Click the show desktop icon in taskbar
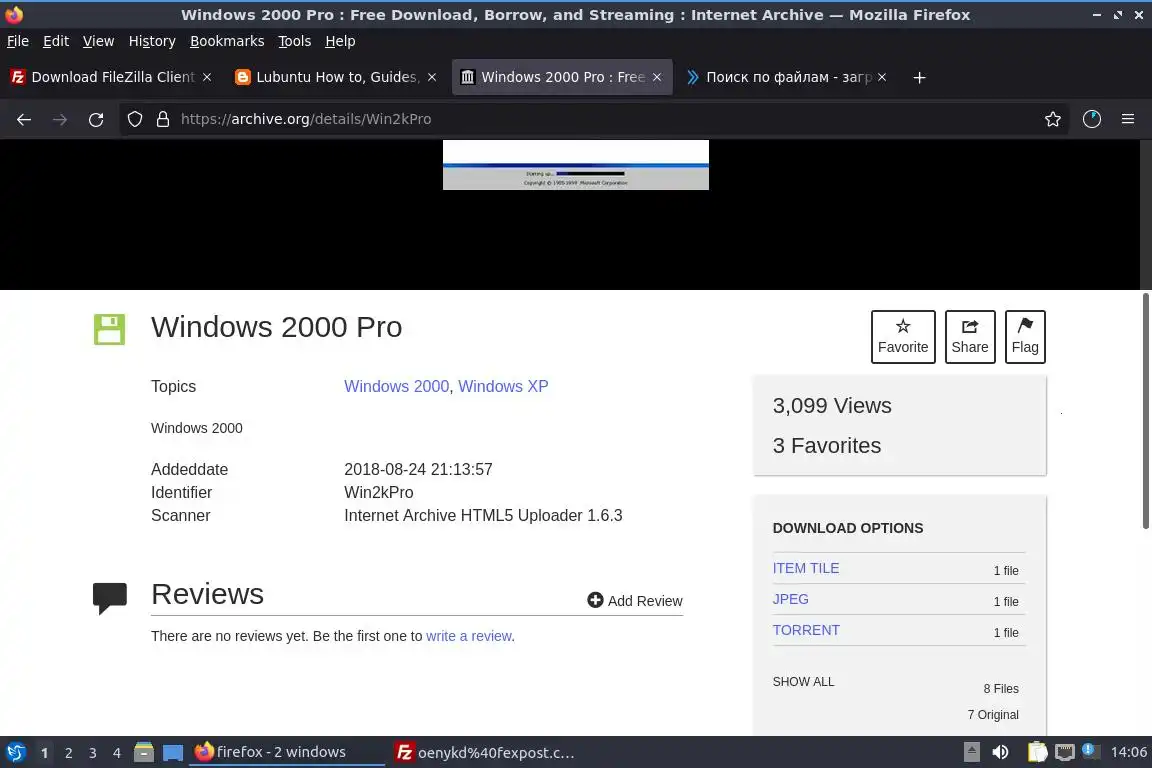This screenshot has height=768, width=1152. click(x=173, y=753)
